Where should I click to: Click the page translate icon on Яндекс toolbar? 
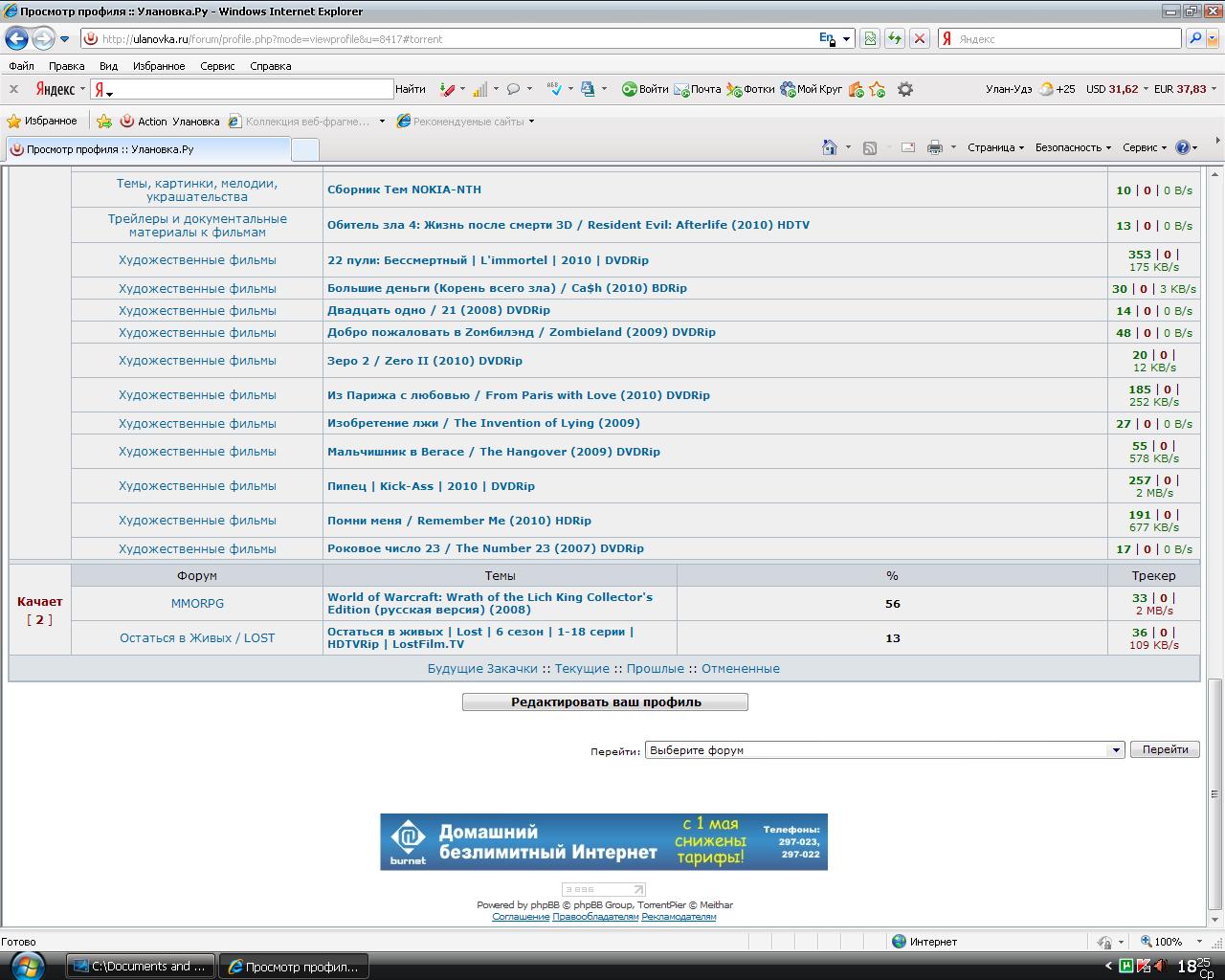pos(588,89)
